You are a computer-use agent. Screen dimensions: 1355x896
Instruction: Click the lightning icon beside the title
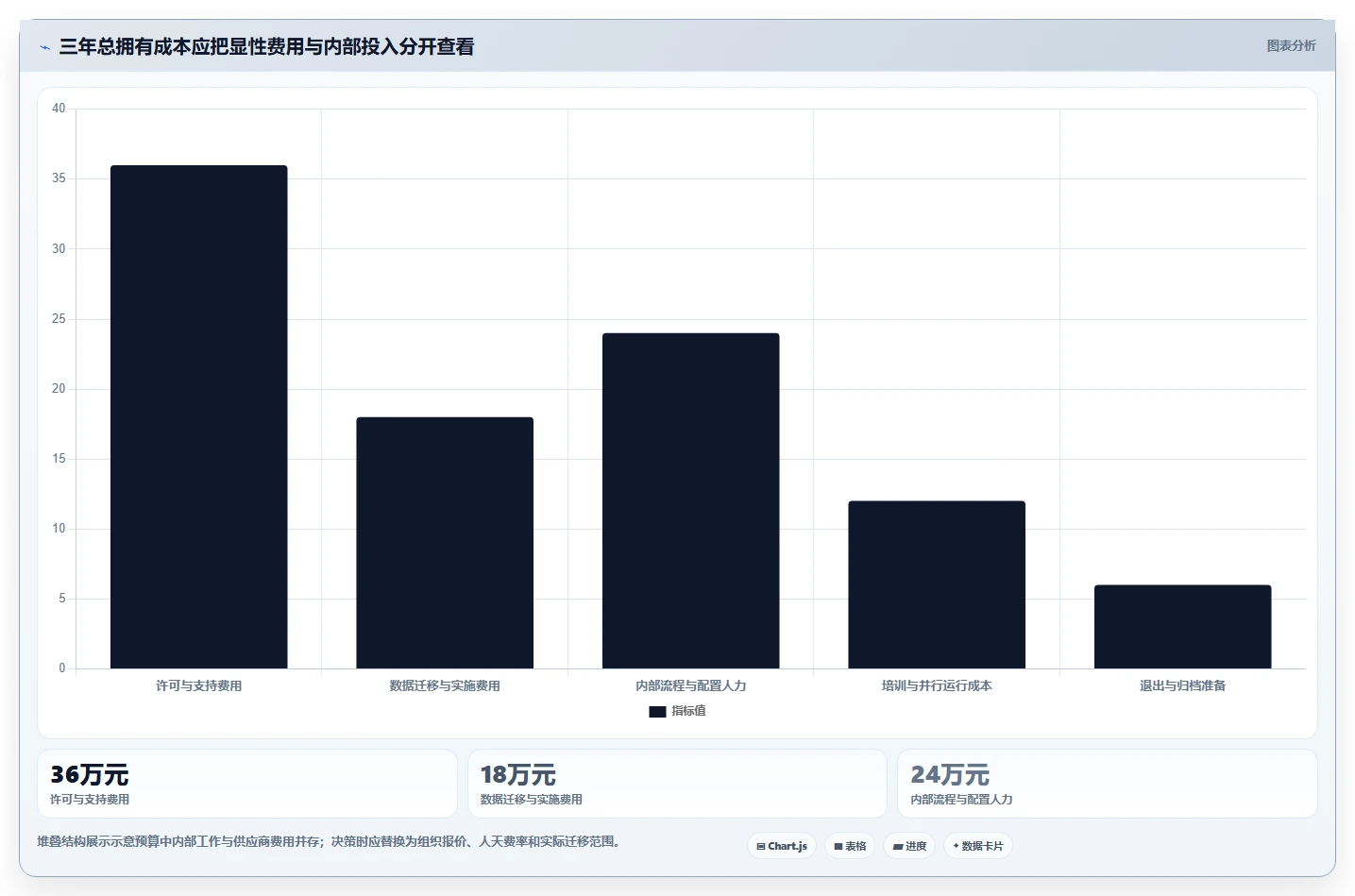click(x=44, y=47)
